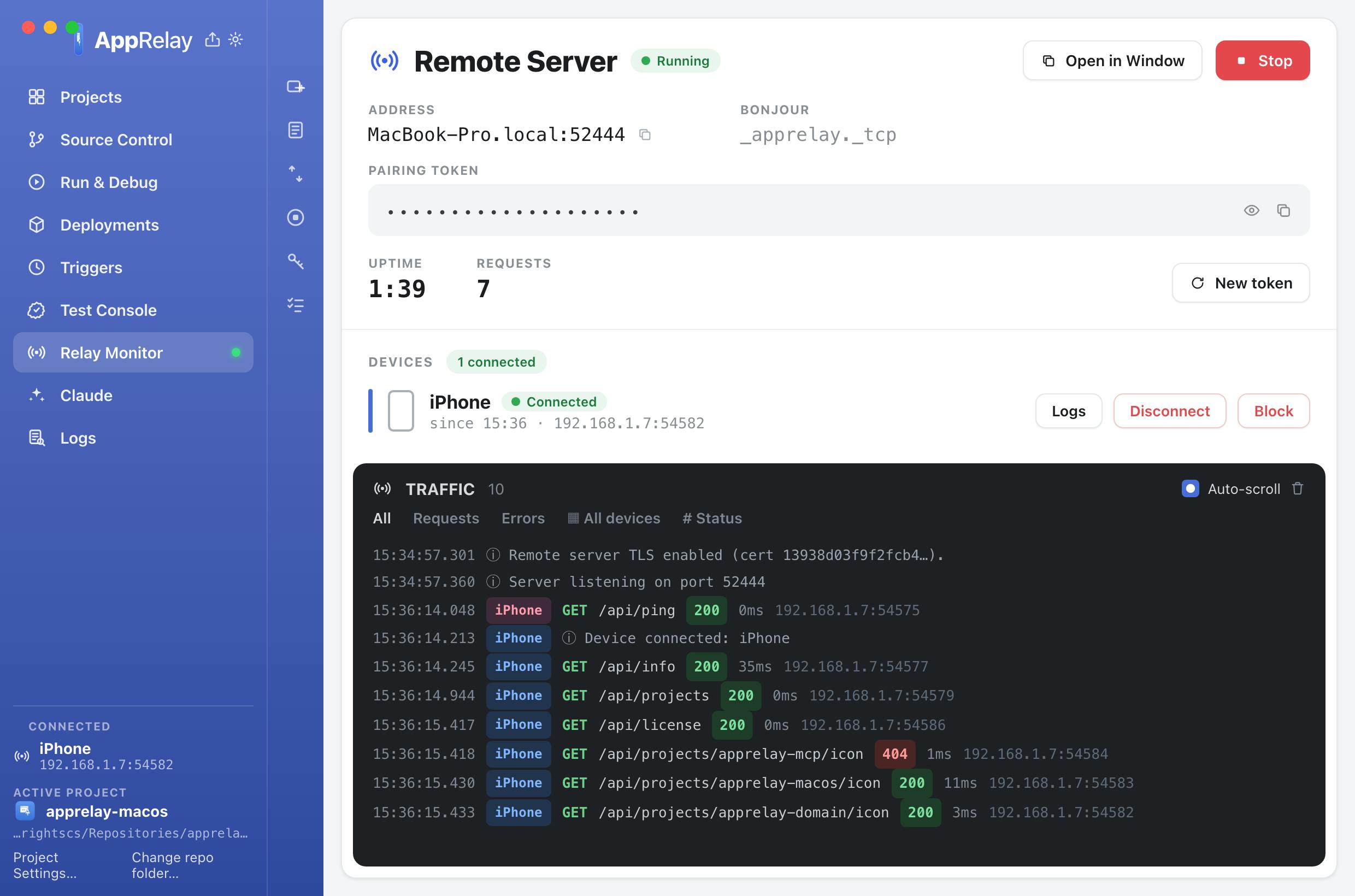Click the pairing token field
The image size is (1355, 896).
tap(839, 210)
